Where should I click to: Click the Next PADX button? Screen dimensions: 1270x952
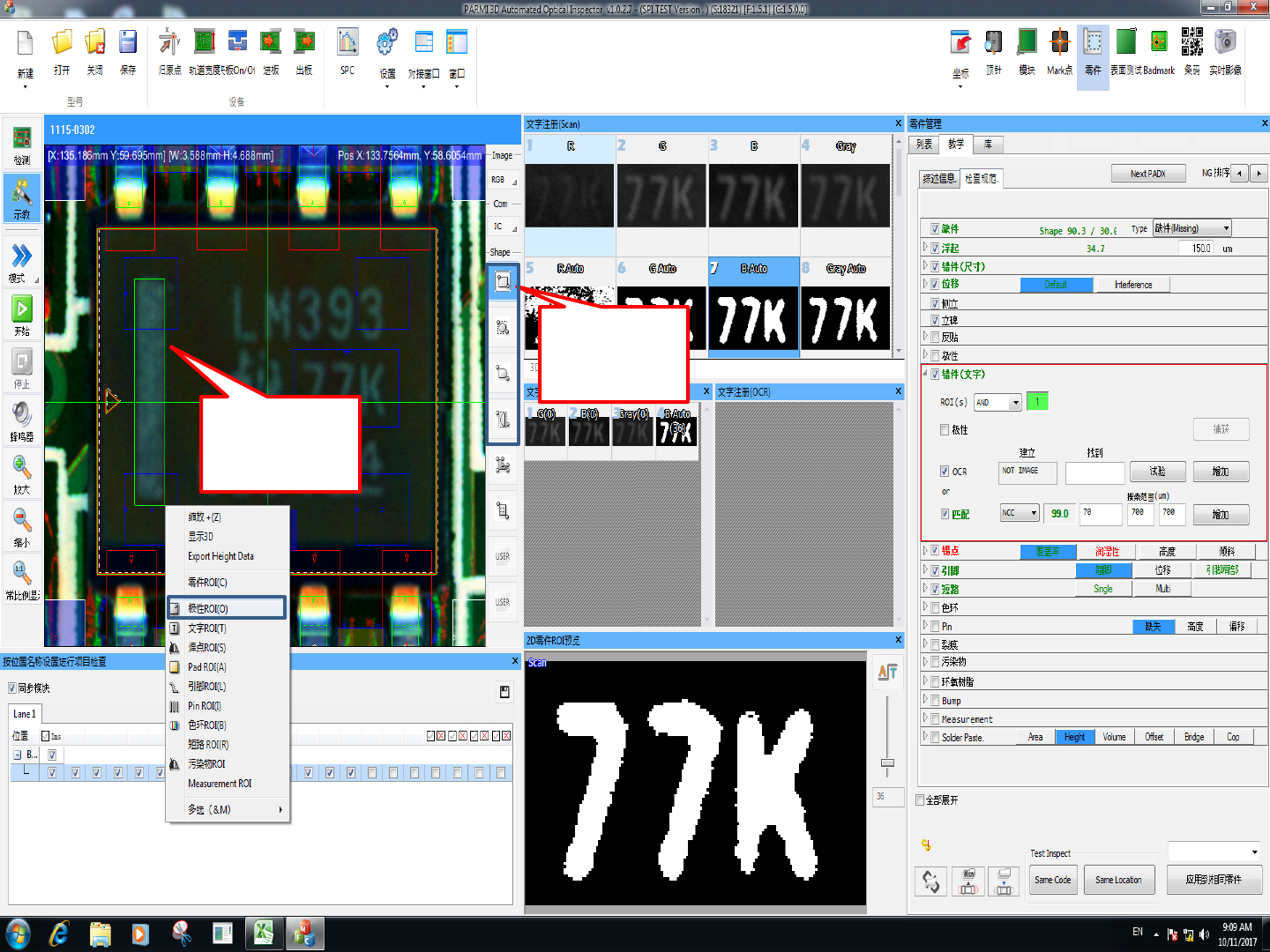[x=1147, y=174]
